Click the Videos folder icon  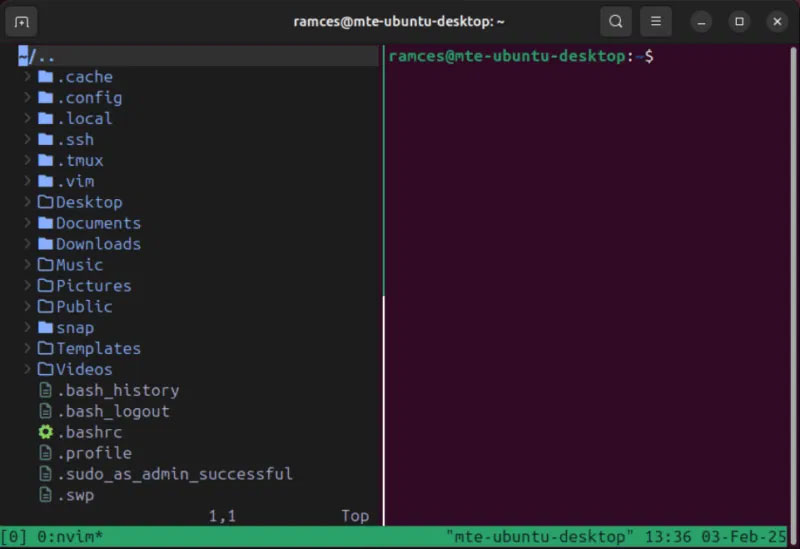click(45, 369)
